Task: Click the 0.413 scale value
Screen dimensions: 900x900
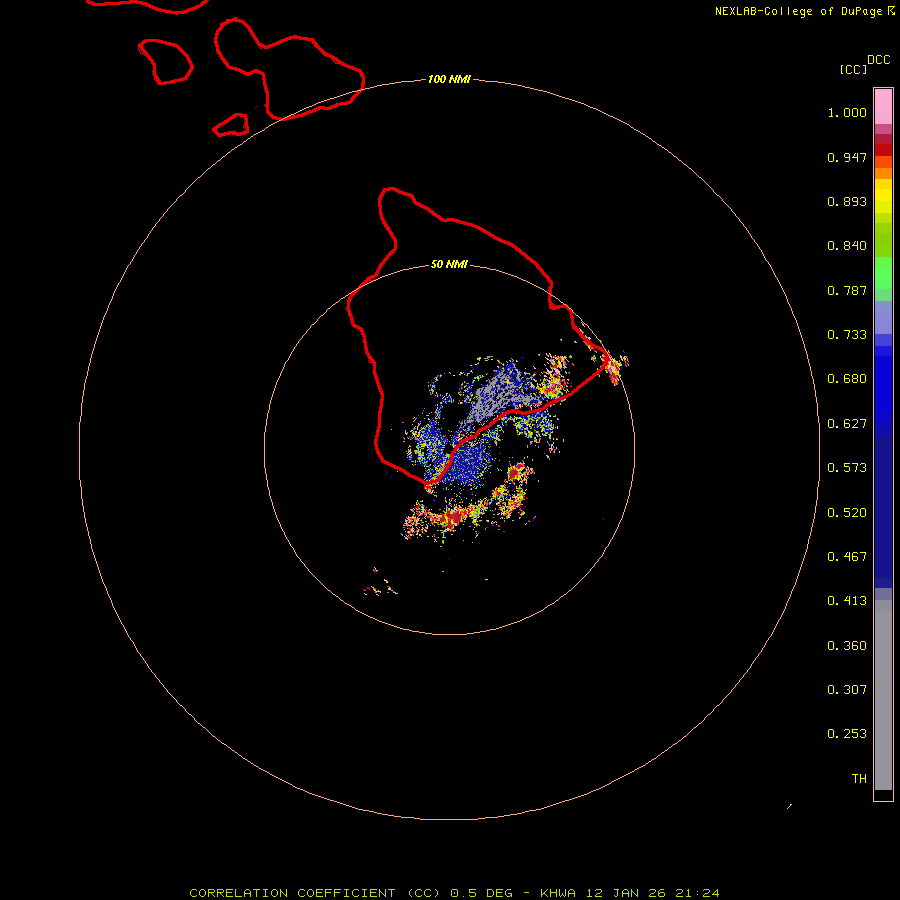Action: tap(847, 601)
